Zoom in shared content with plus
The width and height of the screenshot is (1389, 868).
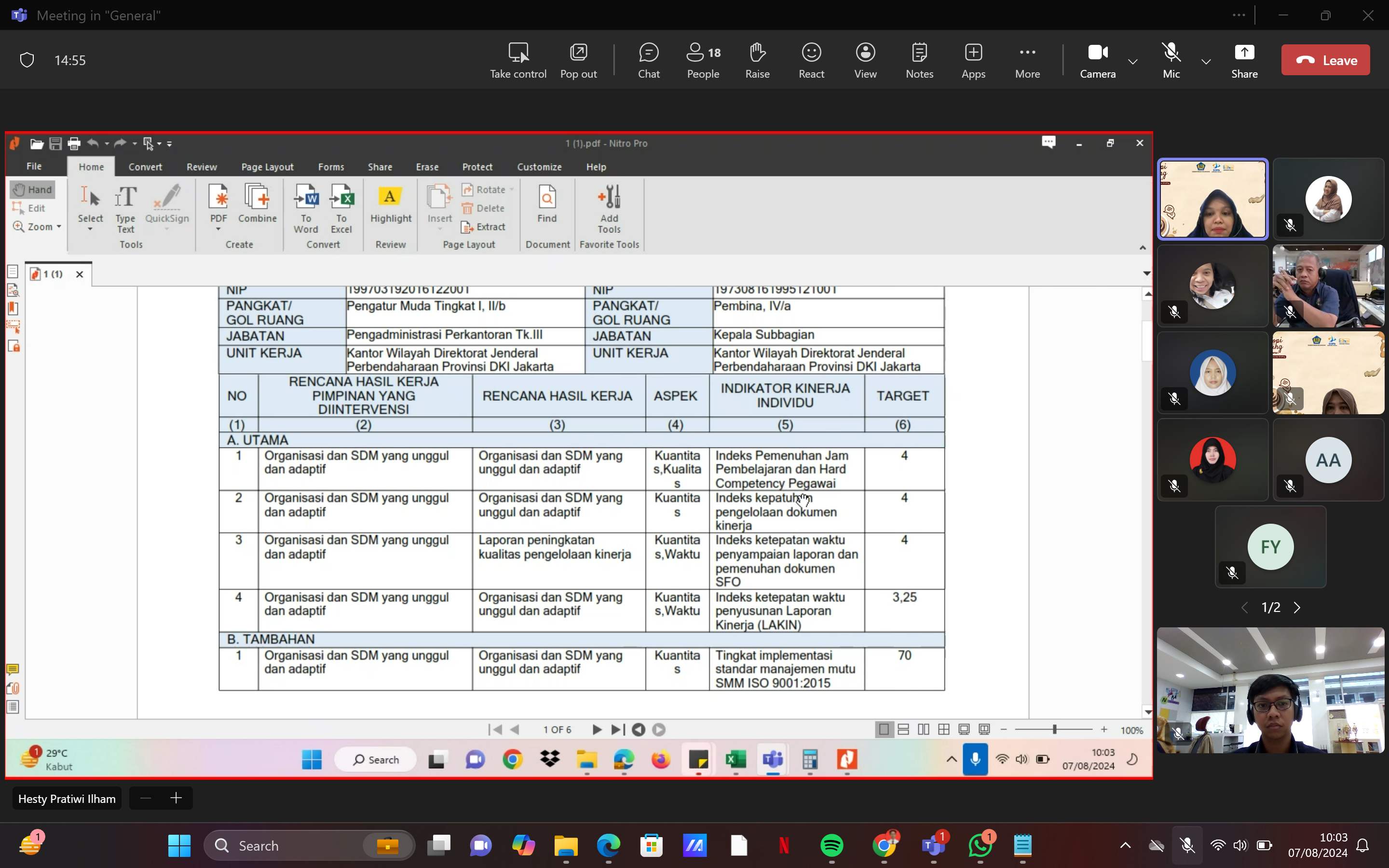[176, 798]
